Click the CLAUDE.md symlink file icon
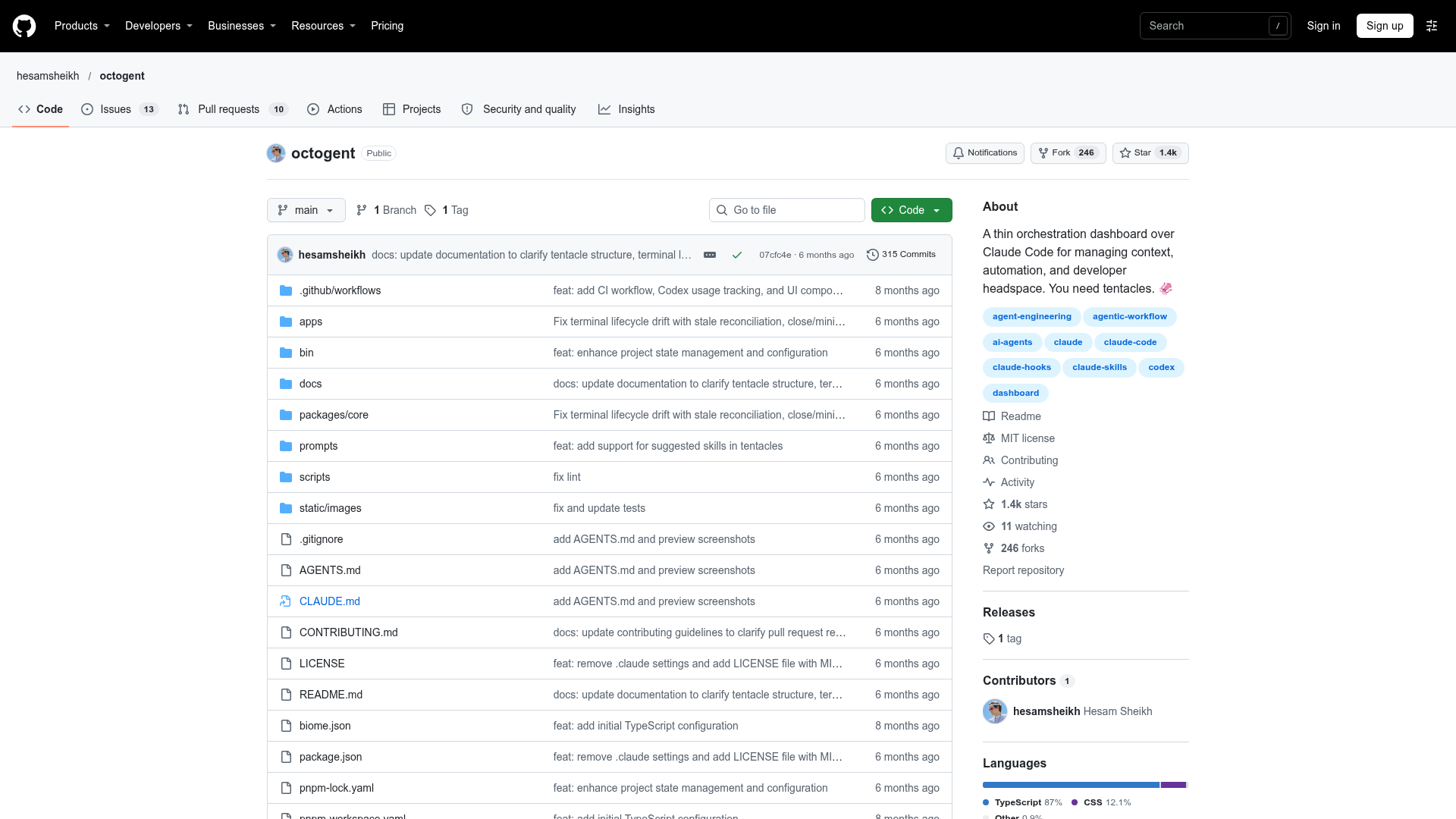The height and width of the screenshot is (819, 1456). point(286,601)
